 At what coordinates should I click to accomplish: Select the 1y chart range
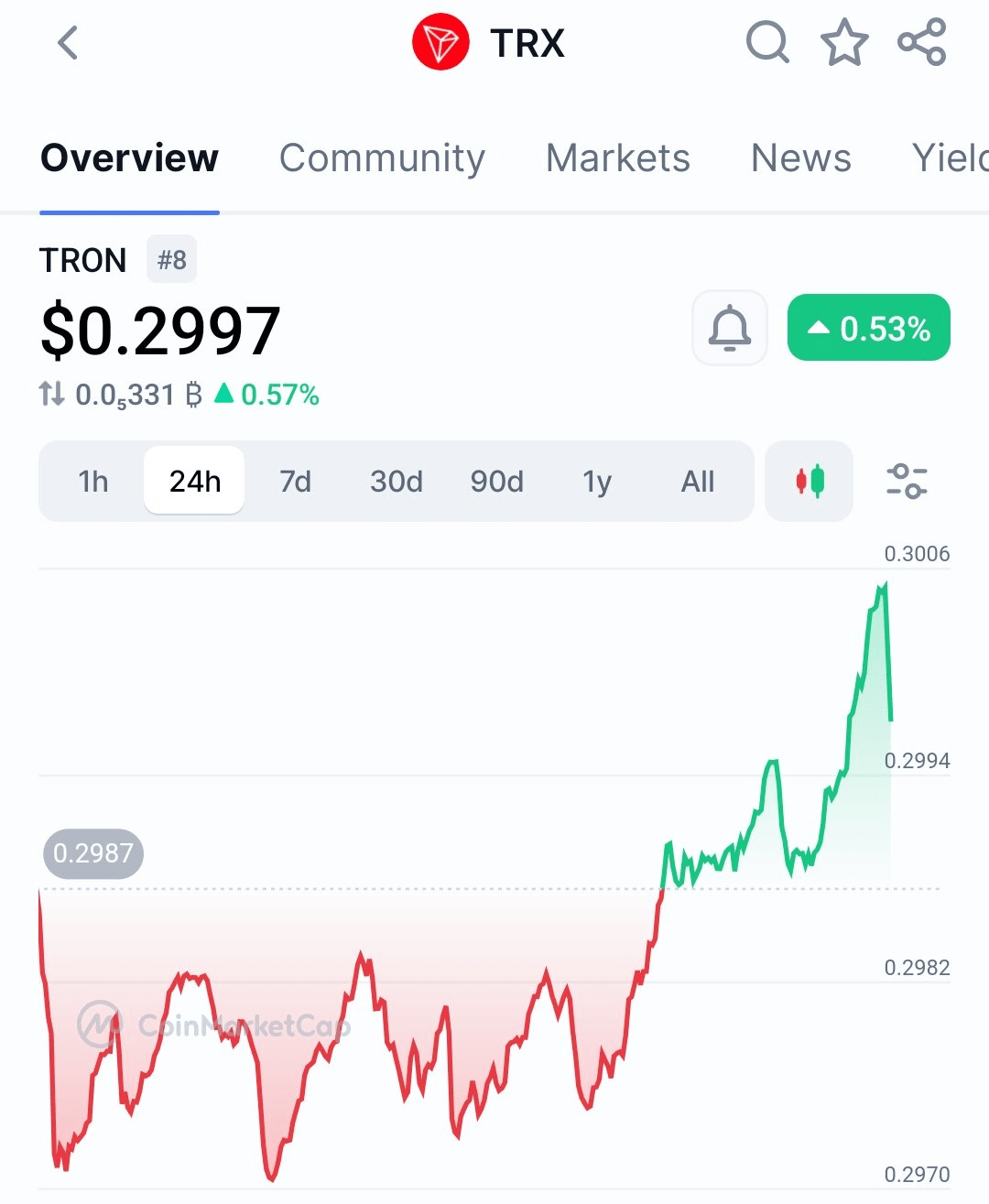point(597,481)
